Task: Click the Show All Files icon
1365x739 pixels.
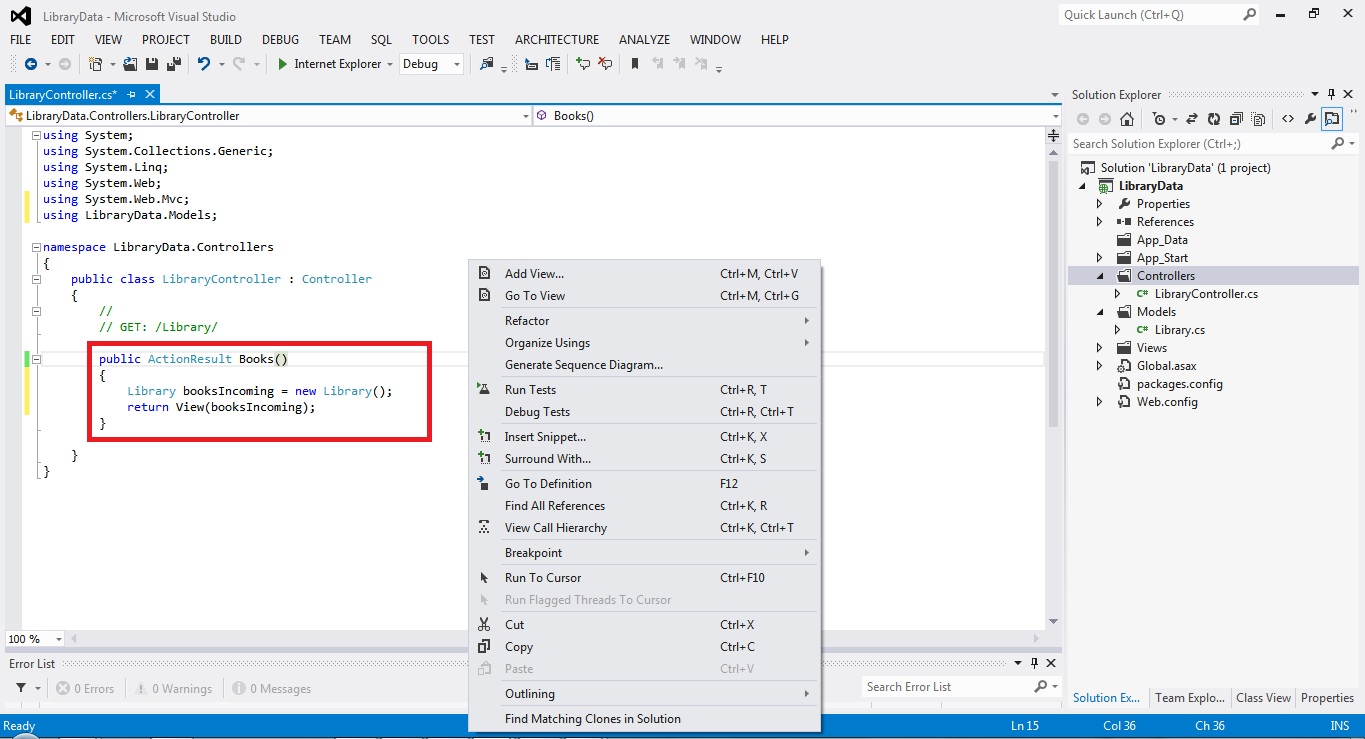Action: (1258, 119)
